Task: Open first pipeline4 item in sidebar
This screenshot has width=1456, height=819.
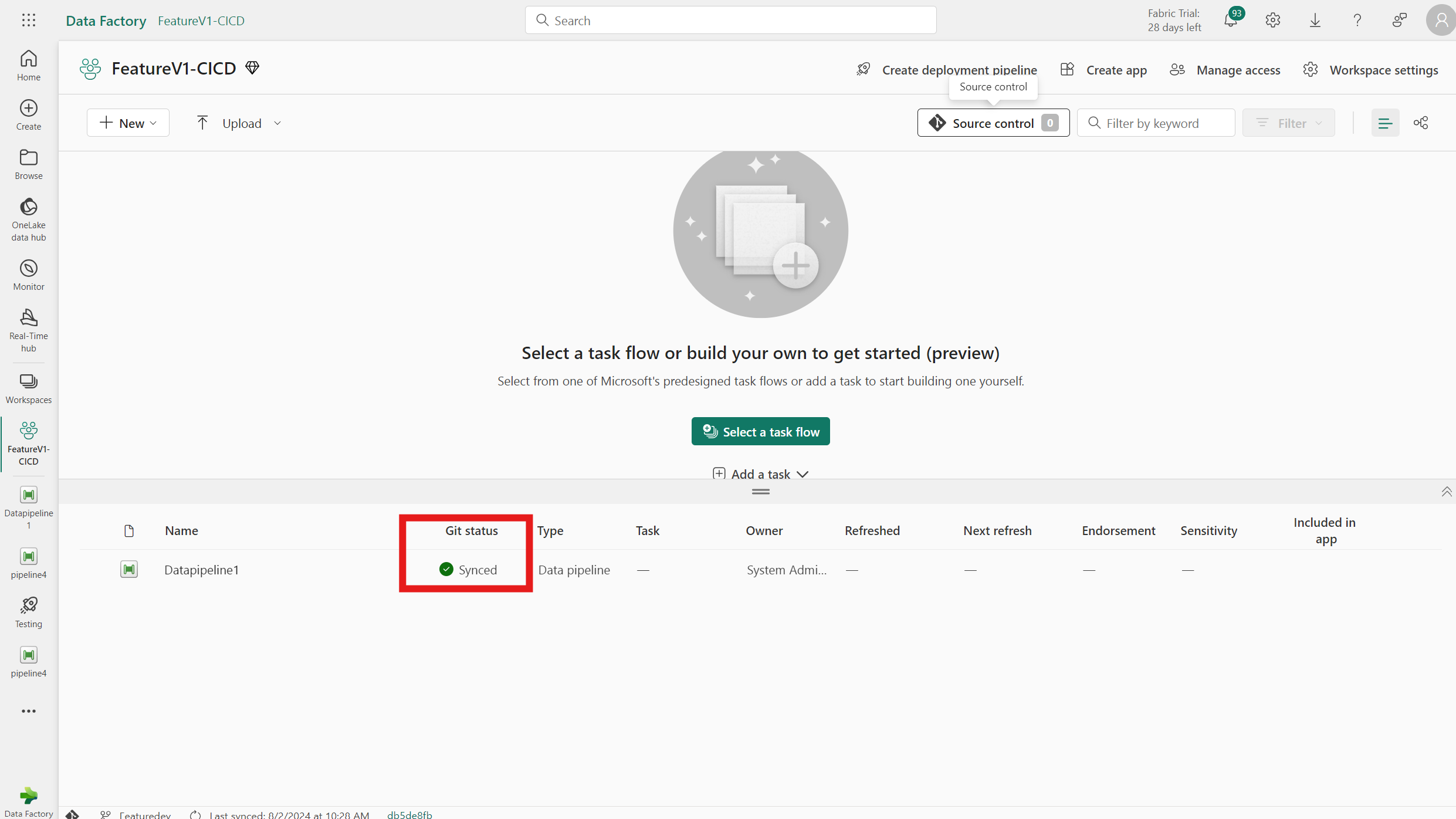Action: click(x=29, y=563)
